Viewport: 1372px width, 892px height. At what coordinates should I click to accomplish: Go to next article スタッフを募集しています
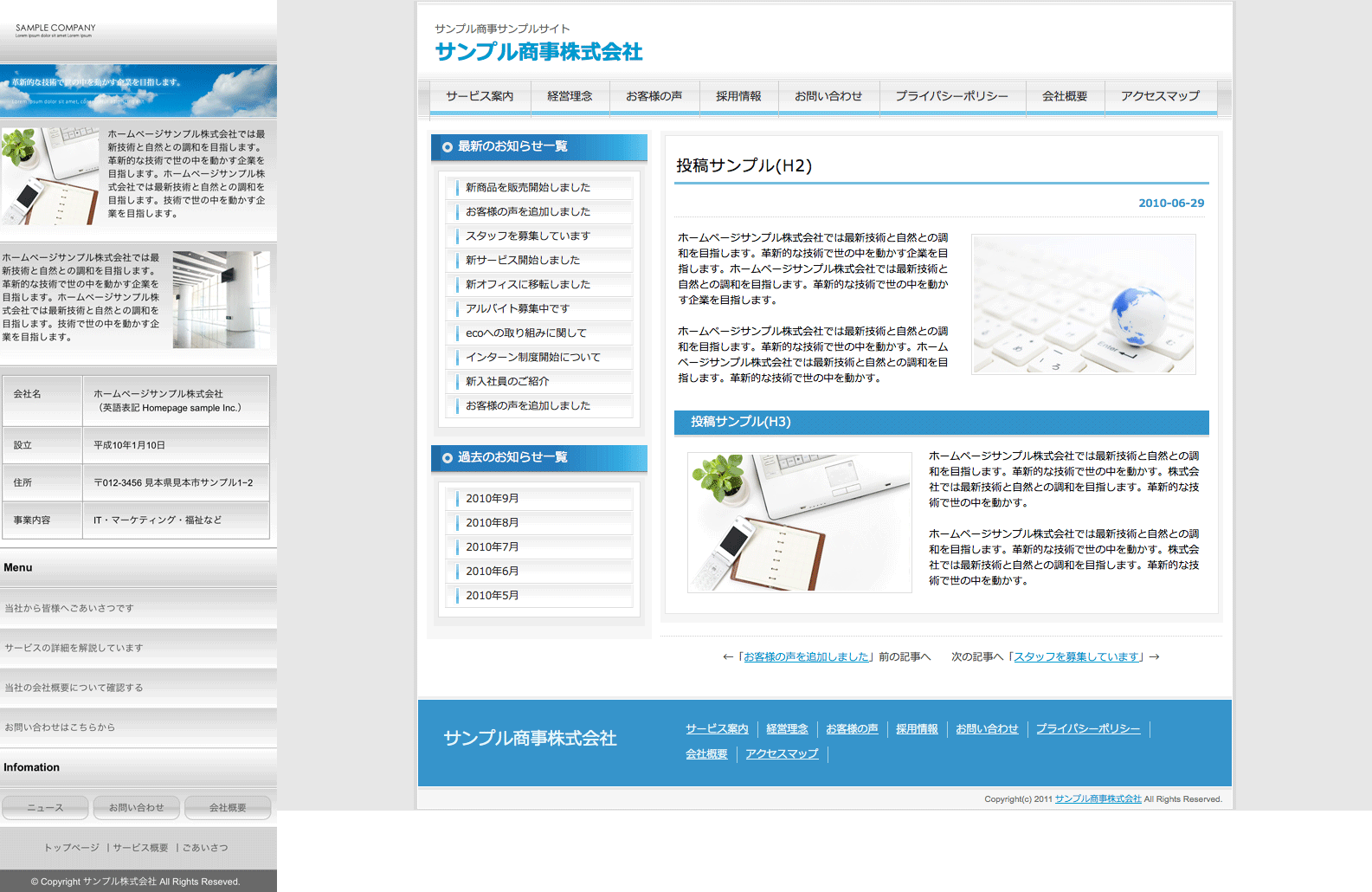pos(1076,657)
